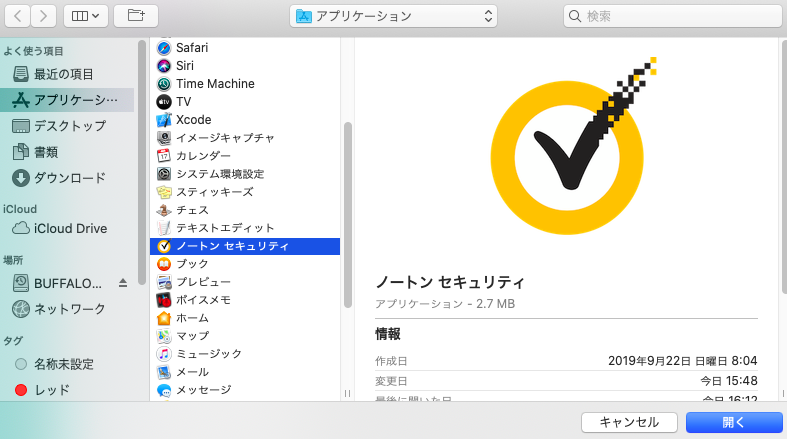
Task: Eject the BUFFALO drive
Action: pyautogui.click(x=123, y=283)
